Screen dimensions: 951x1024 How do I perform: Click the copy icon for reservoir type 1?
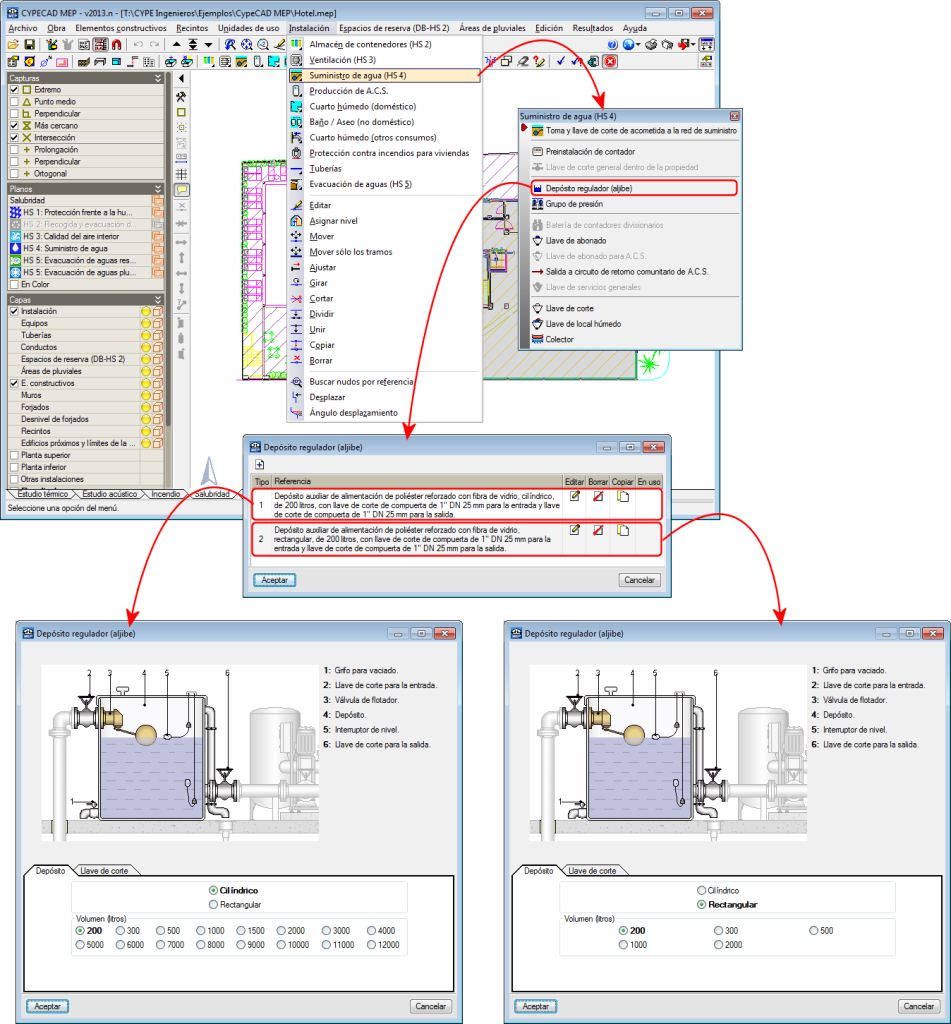tap(623, 496)
